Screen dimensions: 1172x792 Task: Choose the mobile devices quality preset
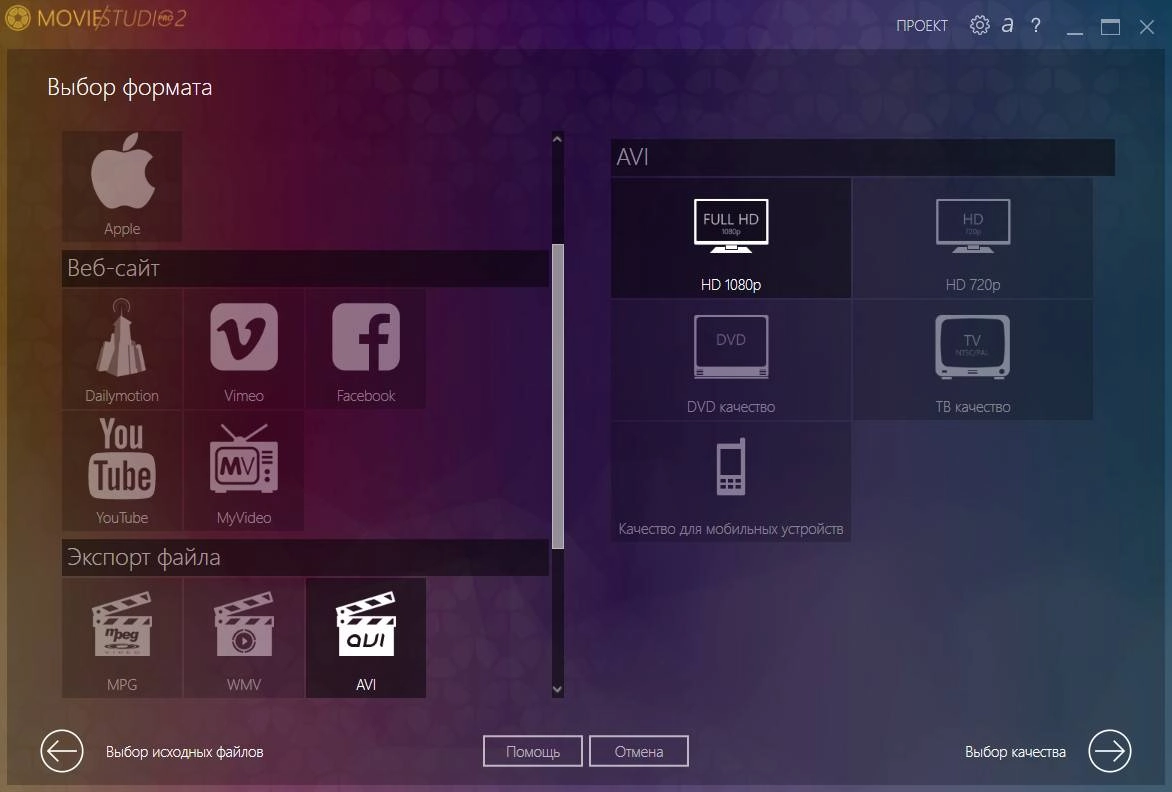[x=731, y=481]
